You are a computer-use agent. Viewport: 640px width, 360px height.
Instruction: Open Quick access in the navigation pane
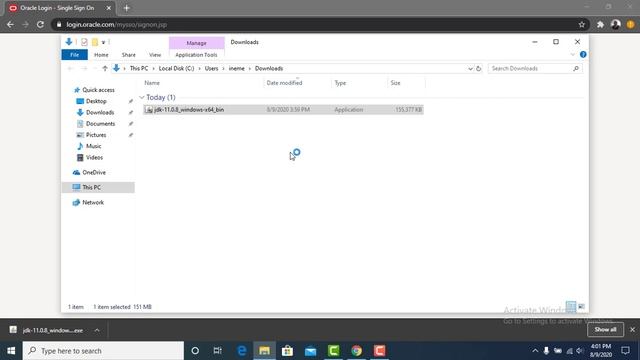(x=98, y=90)
